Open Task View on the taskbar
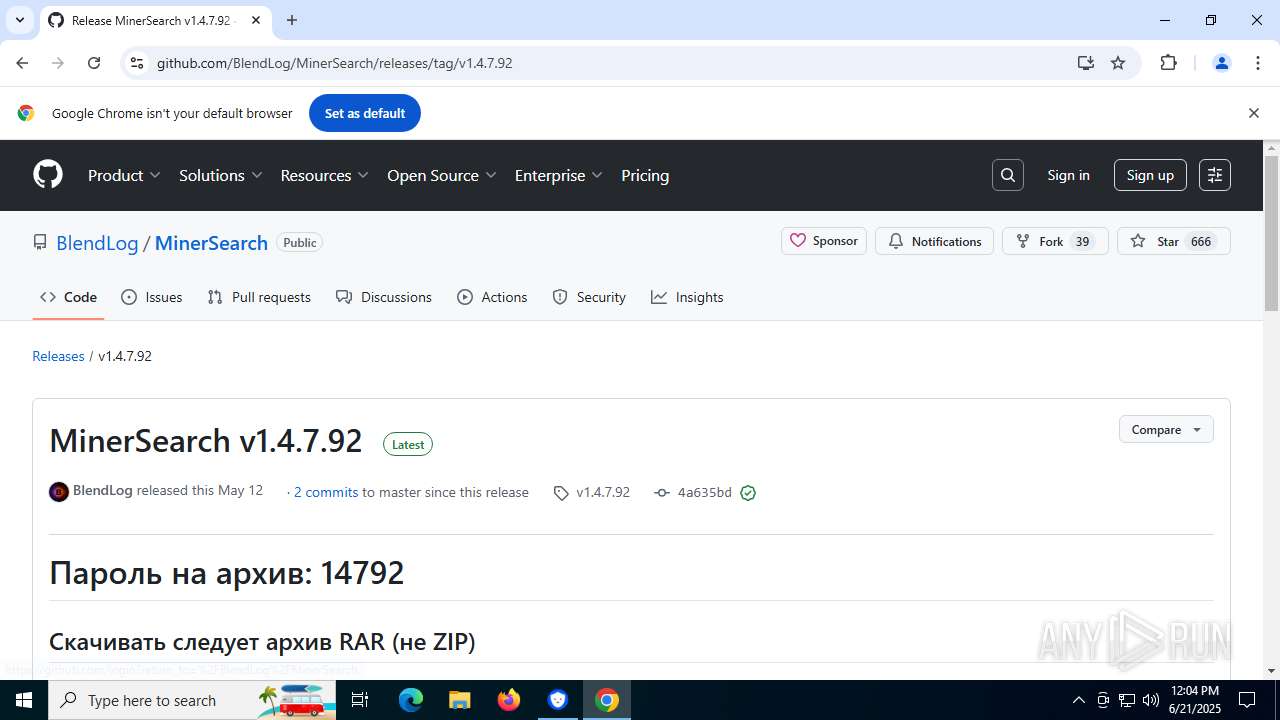 [361, 700]
